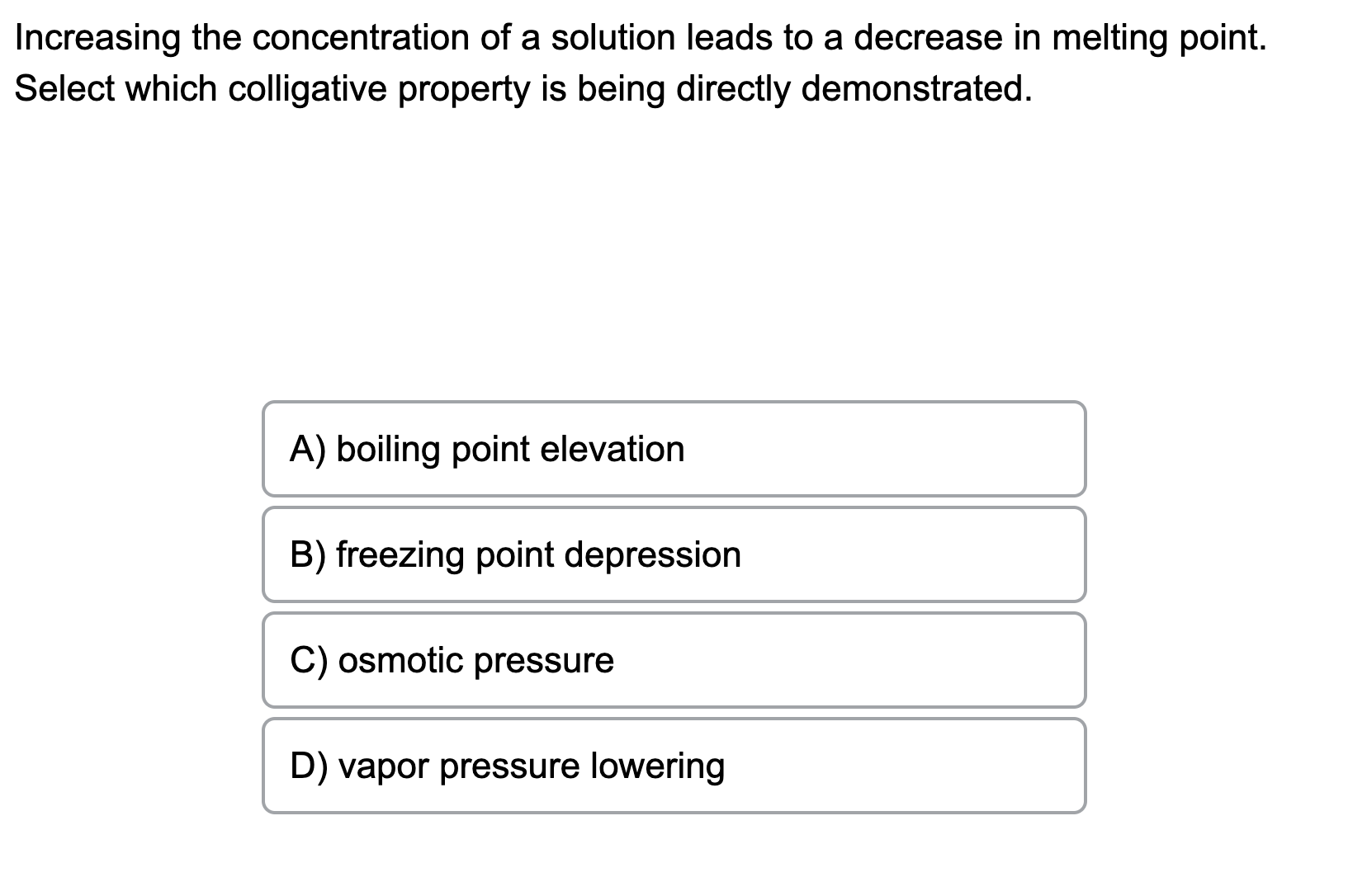Screen dimensions: 1367x896
Task: Select answer A) boiling point elevation
Action: pyautogui.click(x=674, y=449)
